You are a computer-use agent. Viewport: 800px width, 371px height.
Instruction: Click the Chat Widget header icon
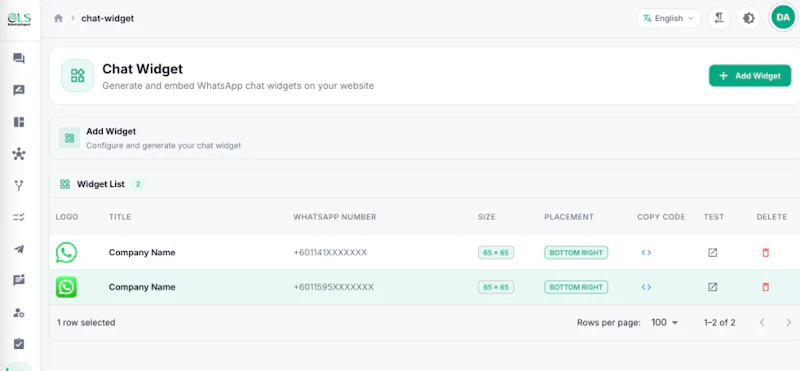78,76
